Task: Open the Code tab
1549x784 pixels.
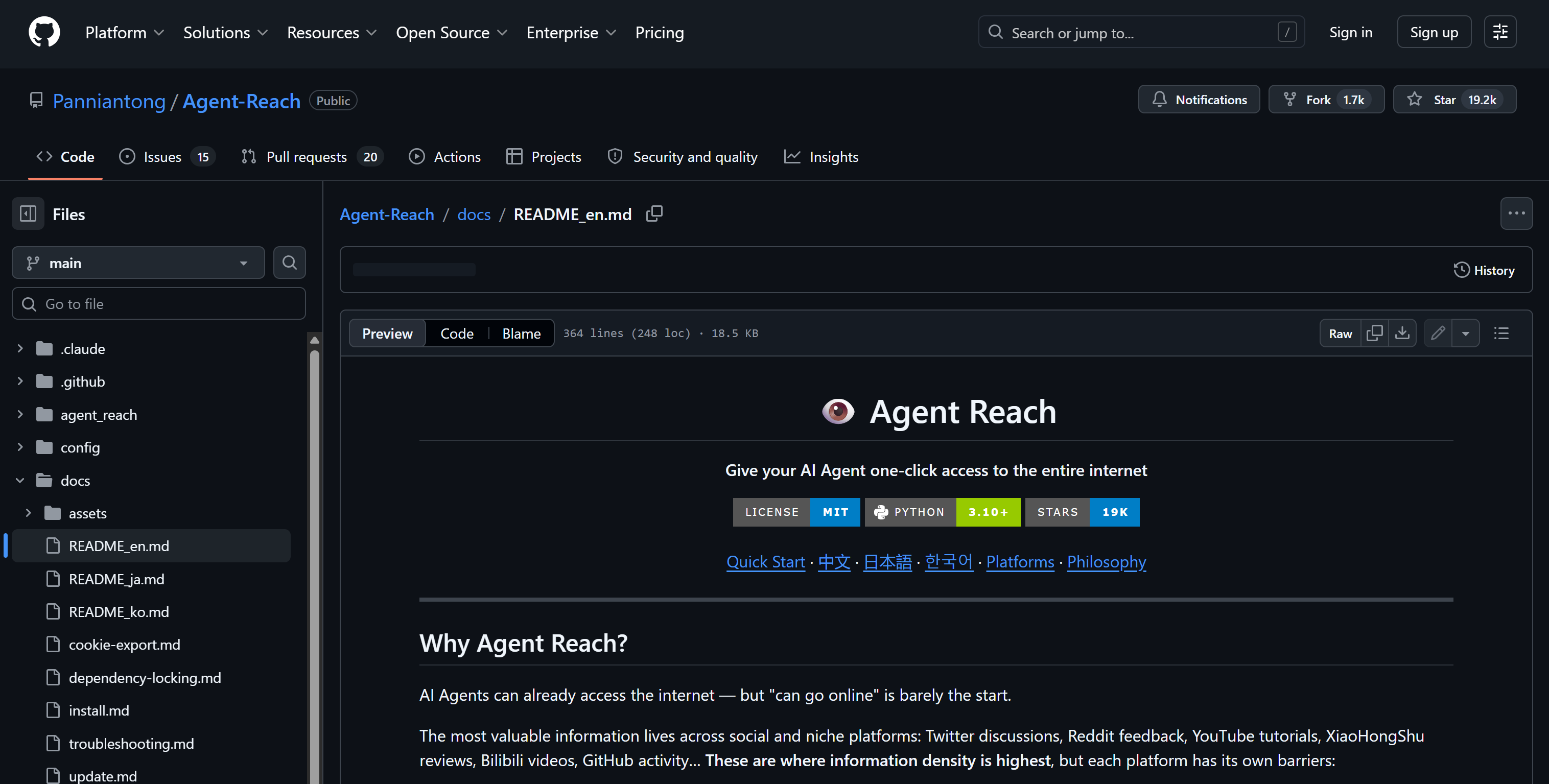Action: click(x=65, y=156)
